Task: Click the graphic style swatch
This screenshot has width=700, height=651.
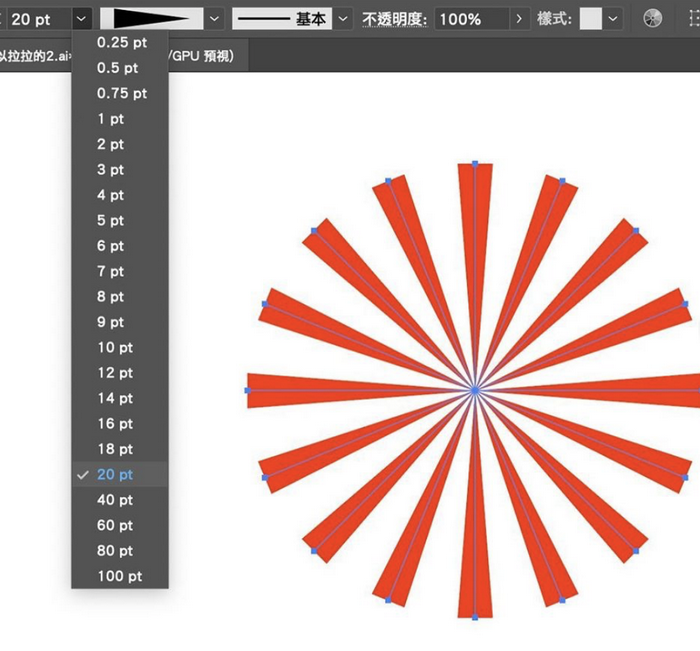Action: coord(591,19)
